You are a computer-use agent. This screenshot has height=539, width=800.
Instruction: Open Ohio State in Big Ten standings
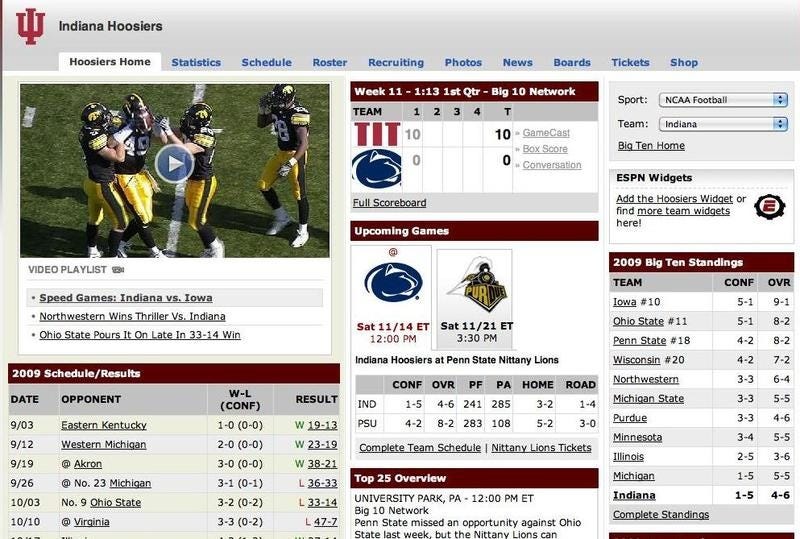(638, 322)
